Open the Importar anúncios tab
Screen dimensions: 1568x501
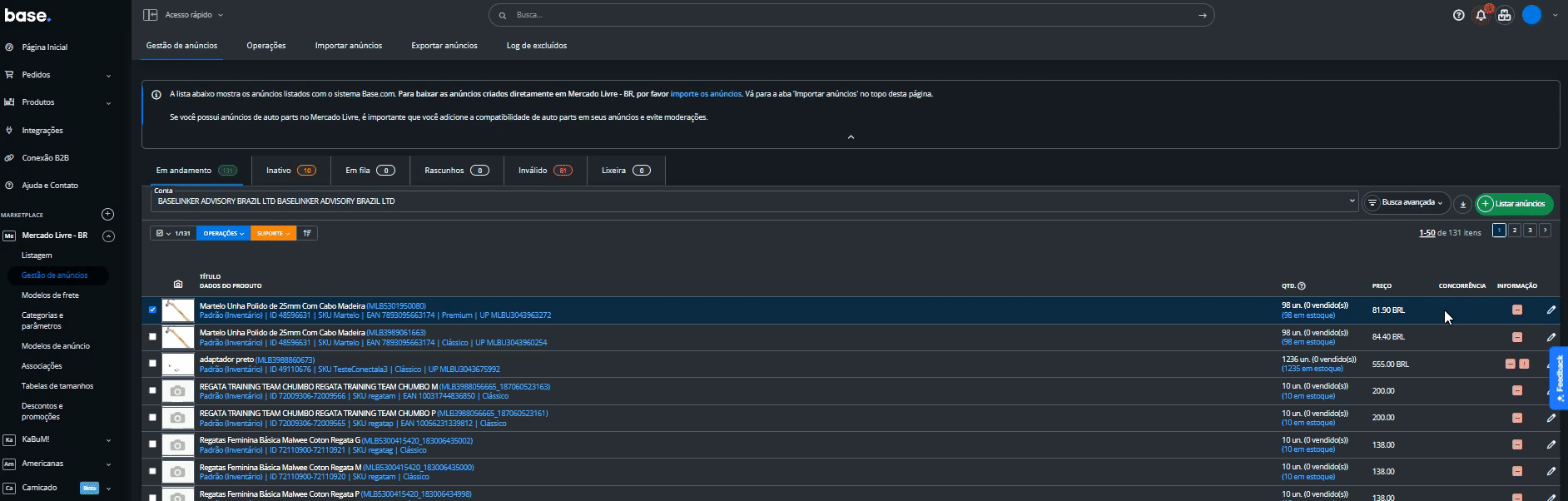pos(348,46)
